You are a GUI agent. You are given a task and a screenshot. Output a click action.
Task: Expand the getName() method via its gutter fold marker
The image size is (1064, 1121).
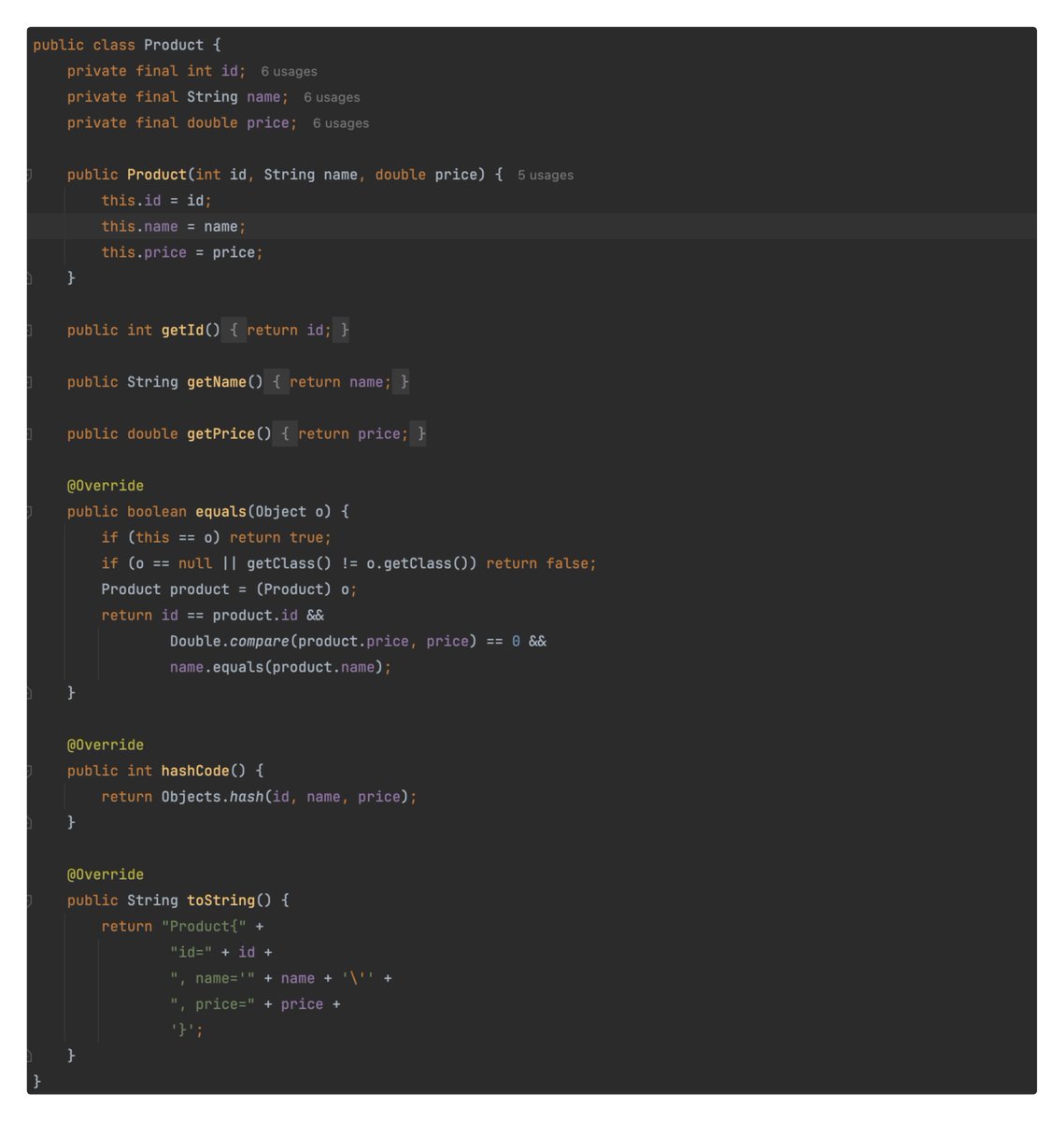tap(29, 382)
